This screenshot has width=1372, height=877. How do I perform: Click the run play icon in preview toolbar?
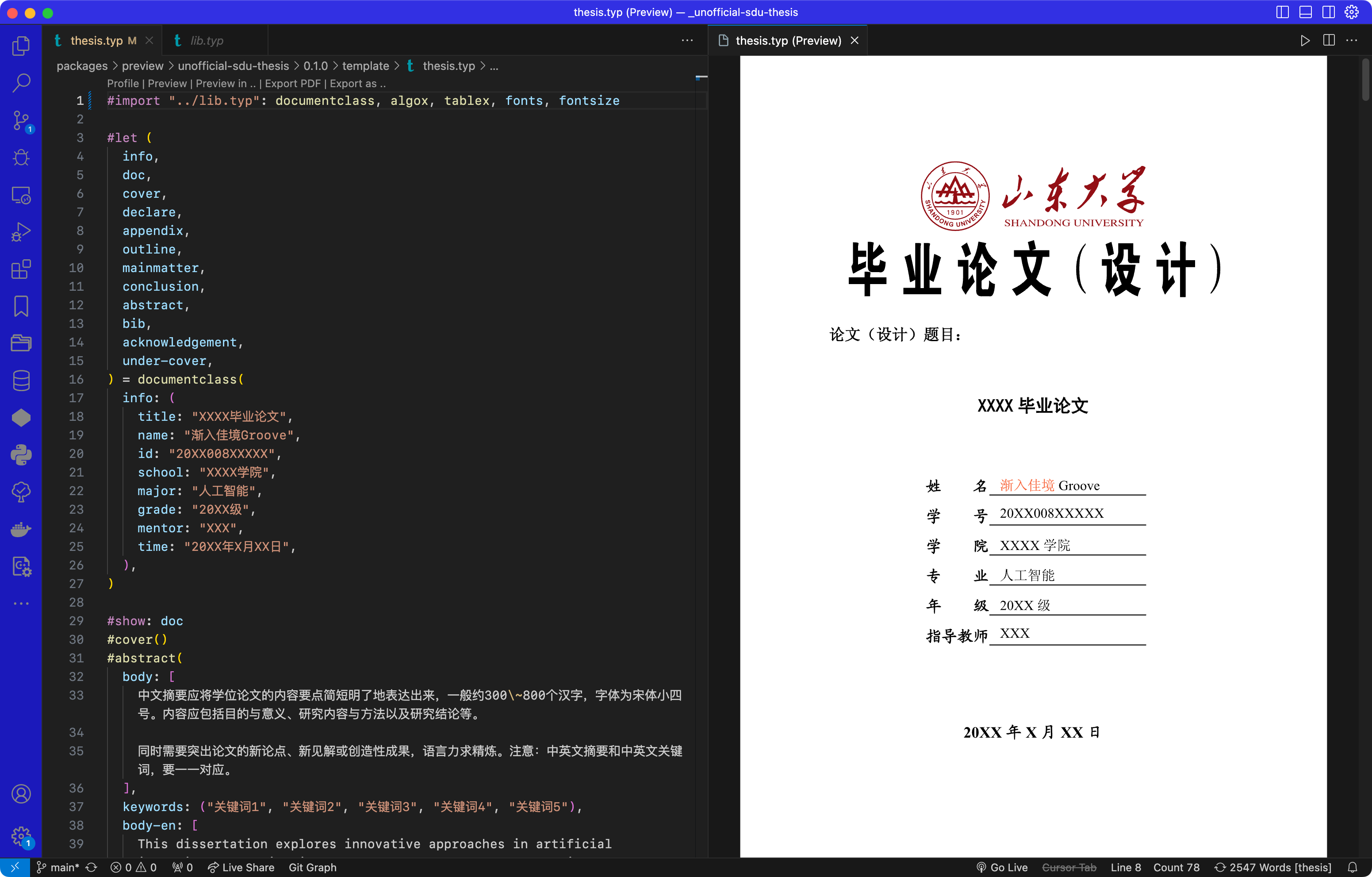tap(1305, 40)
